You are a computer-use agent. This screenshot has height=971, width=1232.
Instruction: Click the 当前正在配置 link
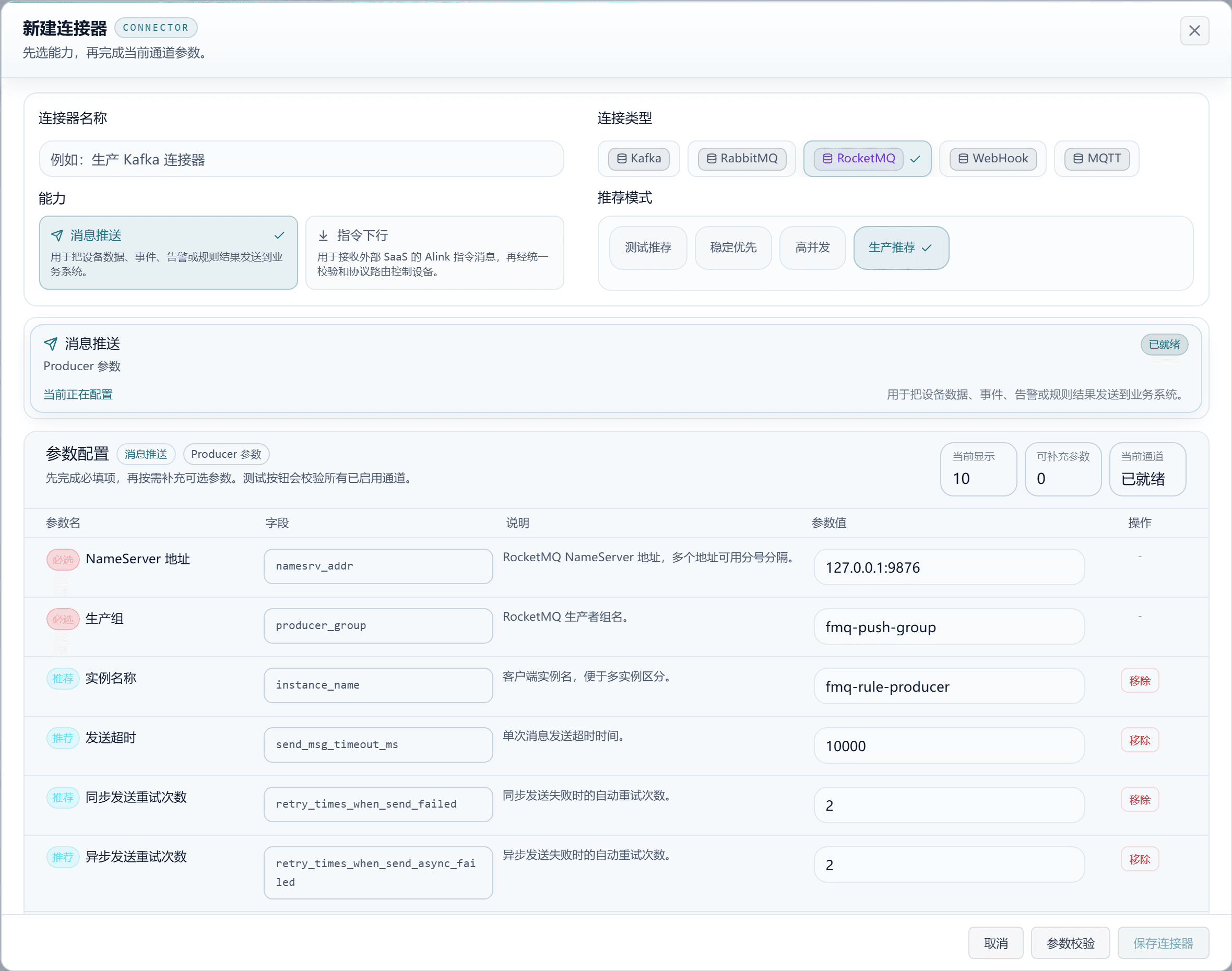pyautogui.click(x=78, y=395)
